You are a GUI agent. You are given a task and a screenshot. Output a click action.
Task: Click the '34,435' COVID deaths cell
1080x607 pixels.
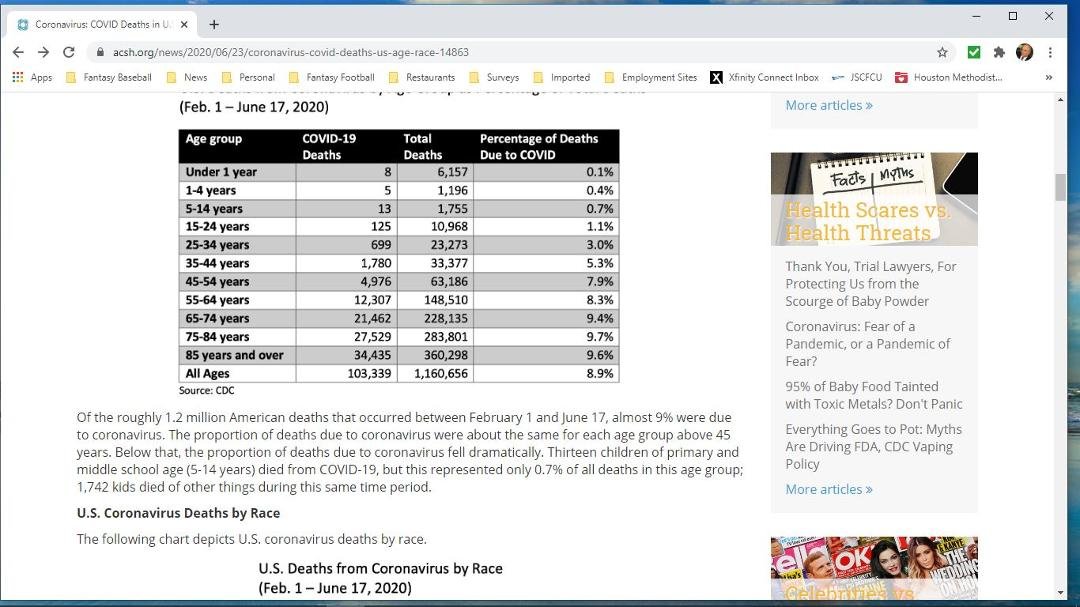click(372, 356)
